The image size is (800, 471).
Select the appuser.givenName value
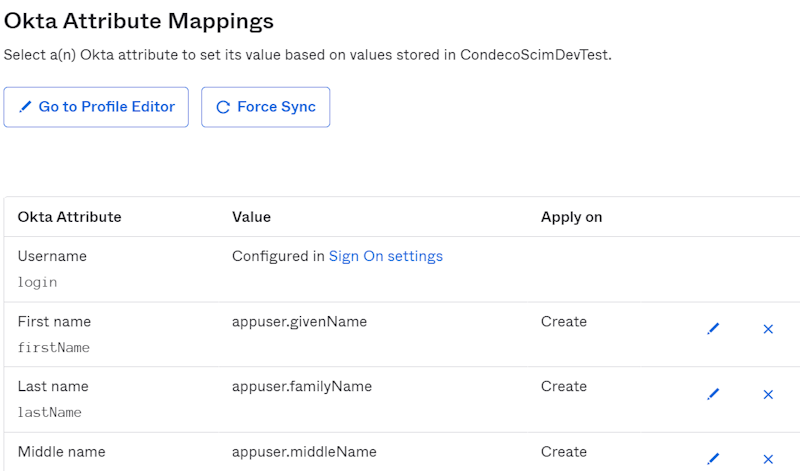tap(299, 321)
